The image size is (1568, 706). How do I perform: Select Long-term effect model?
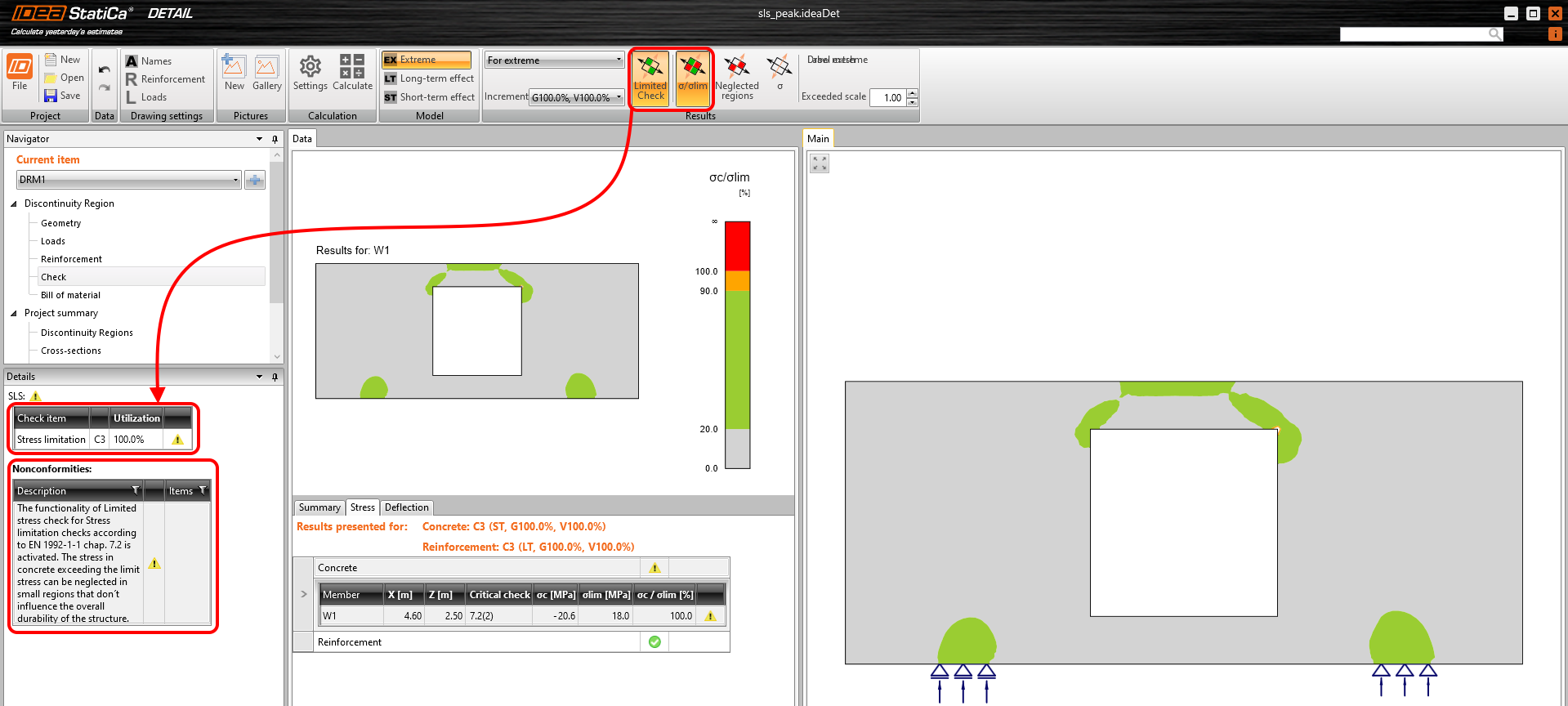pyautogui.click(x=429, y=78)
